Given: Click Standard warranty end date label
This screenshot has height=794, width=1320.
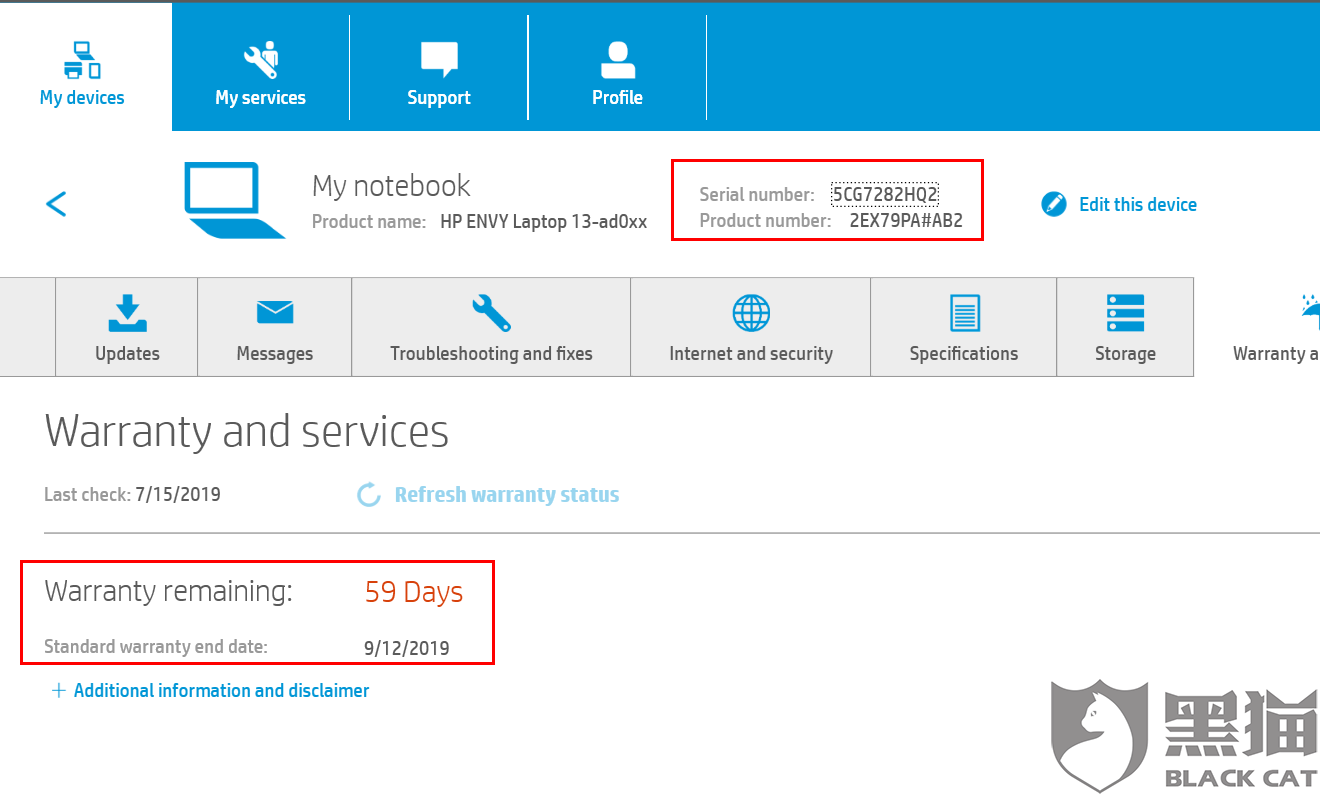Looking at the screenshot, I should coord(156,647).
